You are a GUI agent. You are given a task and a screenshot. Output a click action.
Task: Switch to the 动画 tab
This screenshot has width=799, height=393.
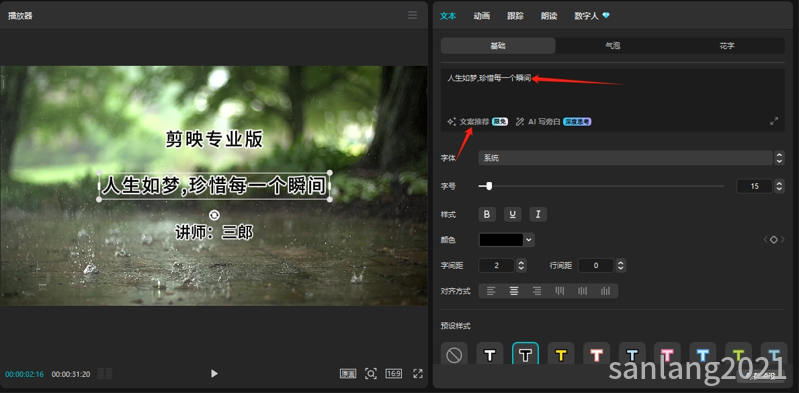(x=482, y=16)
